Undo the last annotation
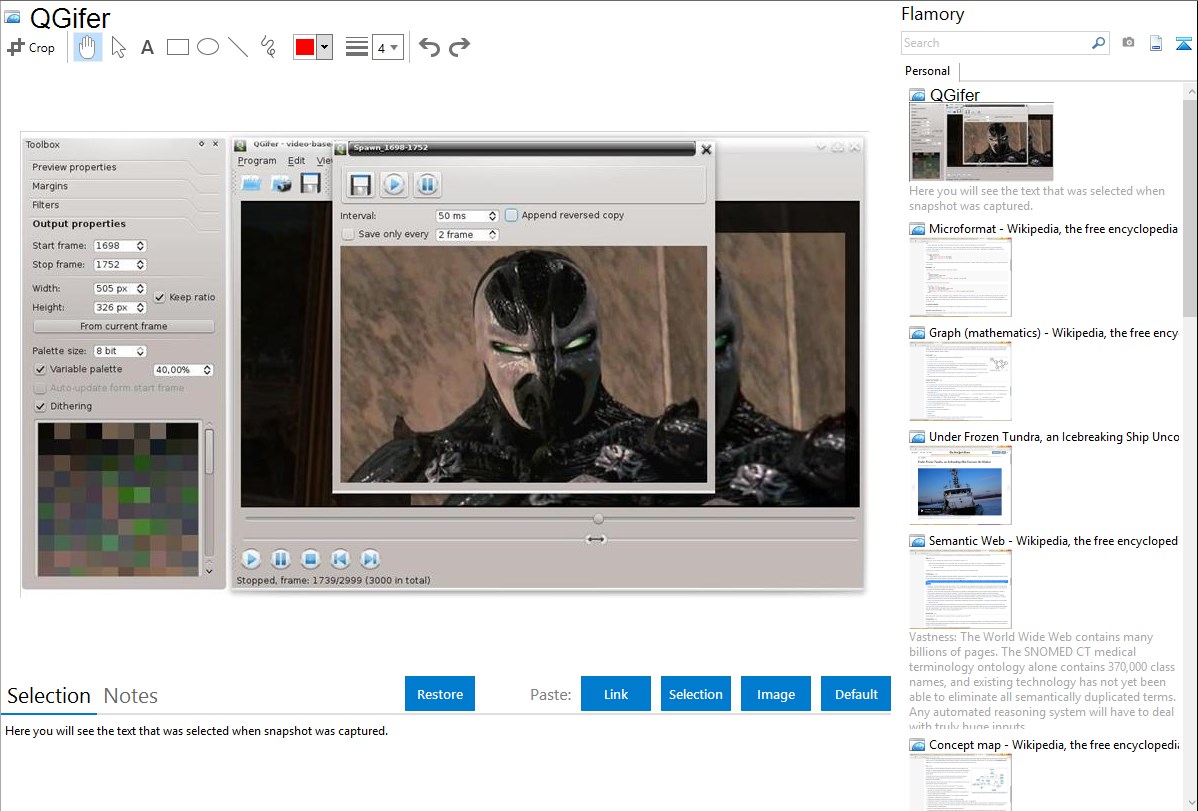 [429, 47]
